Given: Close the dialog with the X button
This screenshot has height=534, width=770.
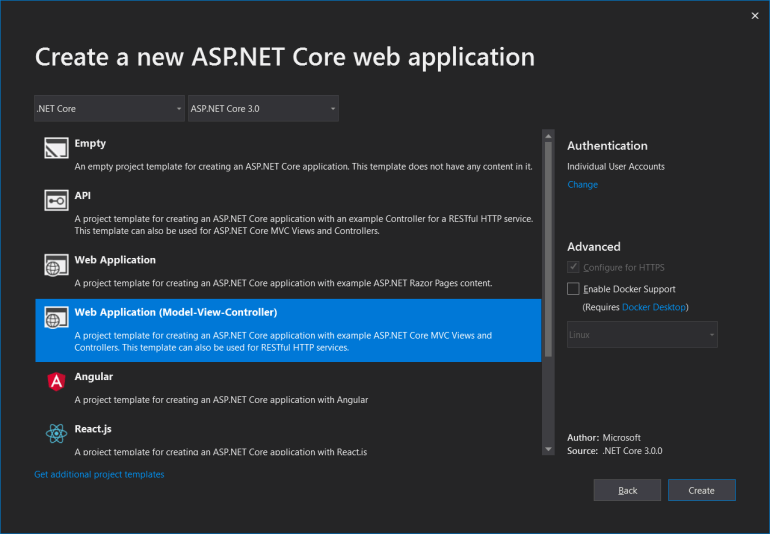Looking at the screenshot, I should (755, 16).
